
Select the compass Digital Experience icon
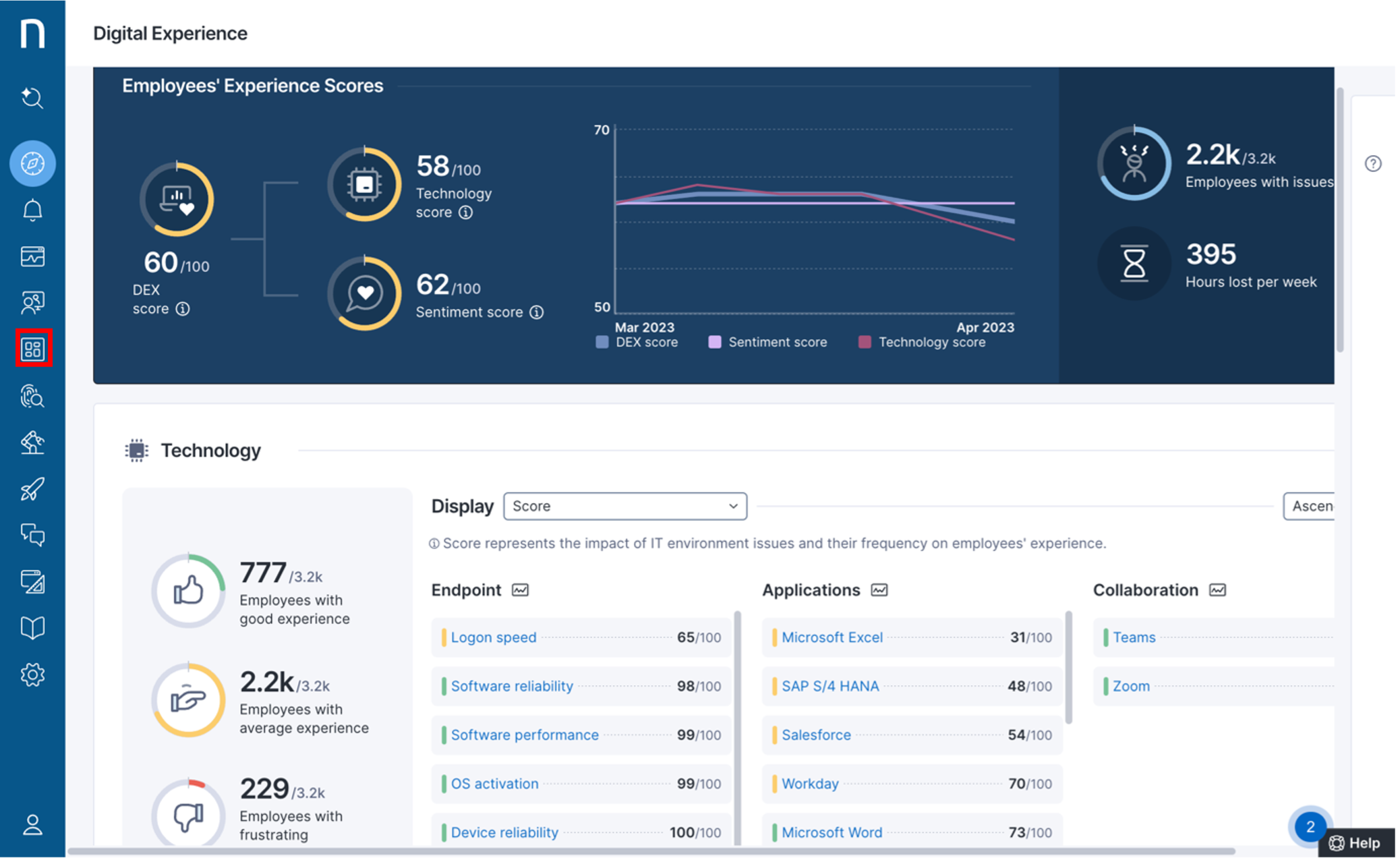click(x=32, y=163)
